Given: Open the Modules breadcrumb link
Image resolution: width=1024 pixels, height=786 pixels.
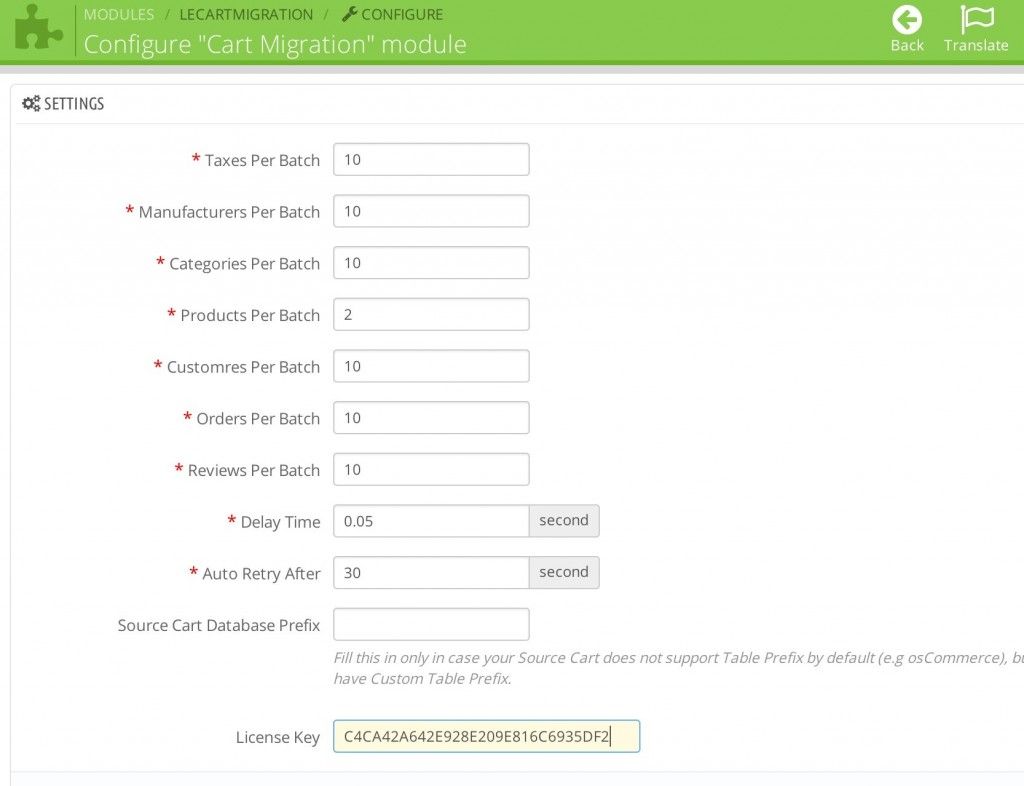Looking at the screenshot, I should [119, 14].
